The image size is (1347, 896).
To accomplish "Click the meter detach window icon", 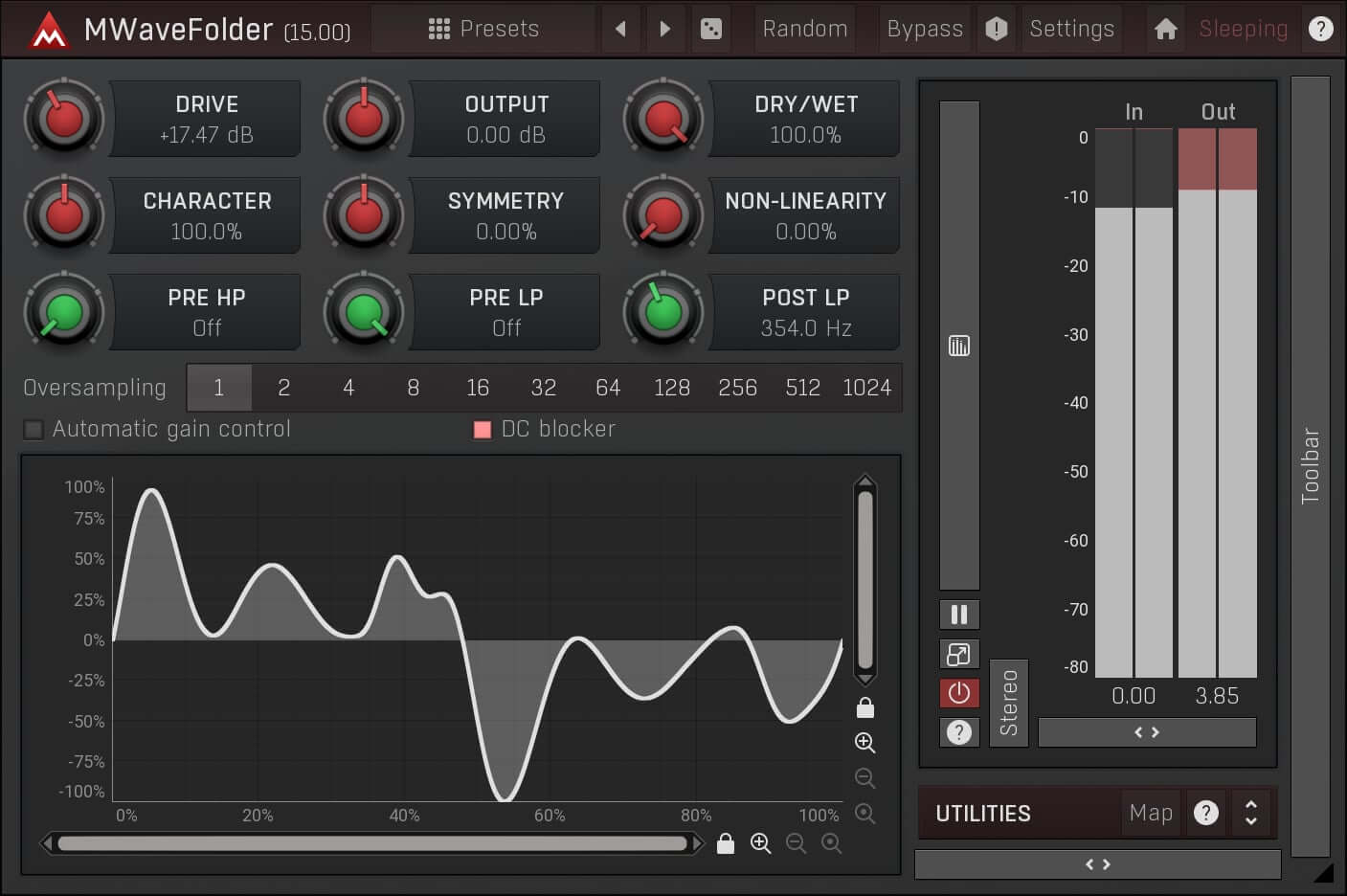I will pos(959,654).
